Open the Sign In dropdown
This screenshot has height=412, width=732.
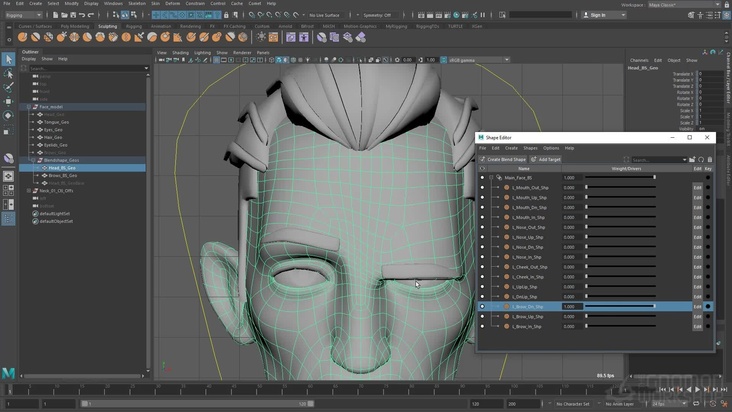coord(604,15)
